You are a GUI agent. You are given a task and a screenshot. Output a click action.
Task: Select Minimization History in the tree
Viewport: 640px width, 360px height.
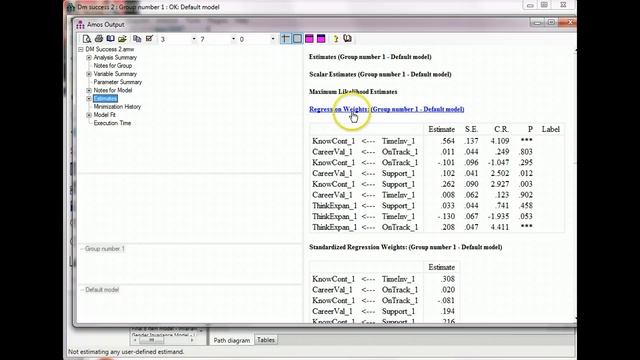click(117, 107)
